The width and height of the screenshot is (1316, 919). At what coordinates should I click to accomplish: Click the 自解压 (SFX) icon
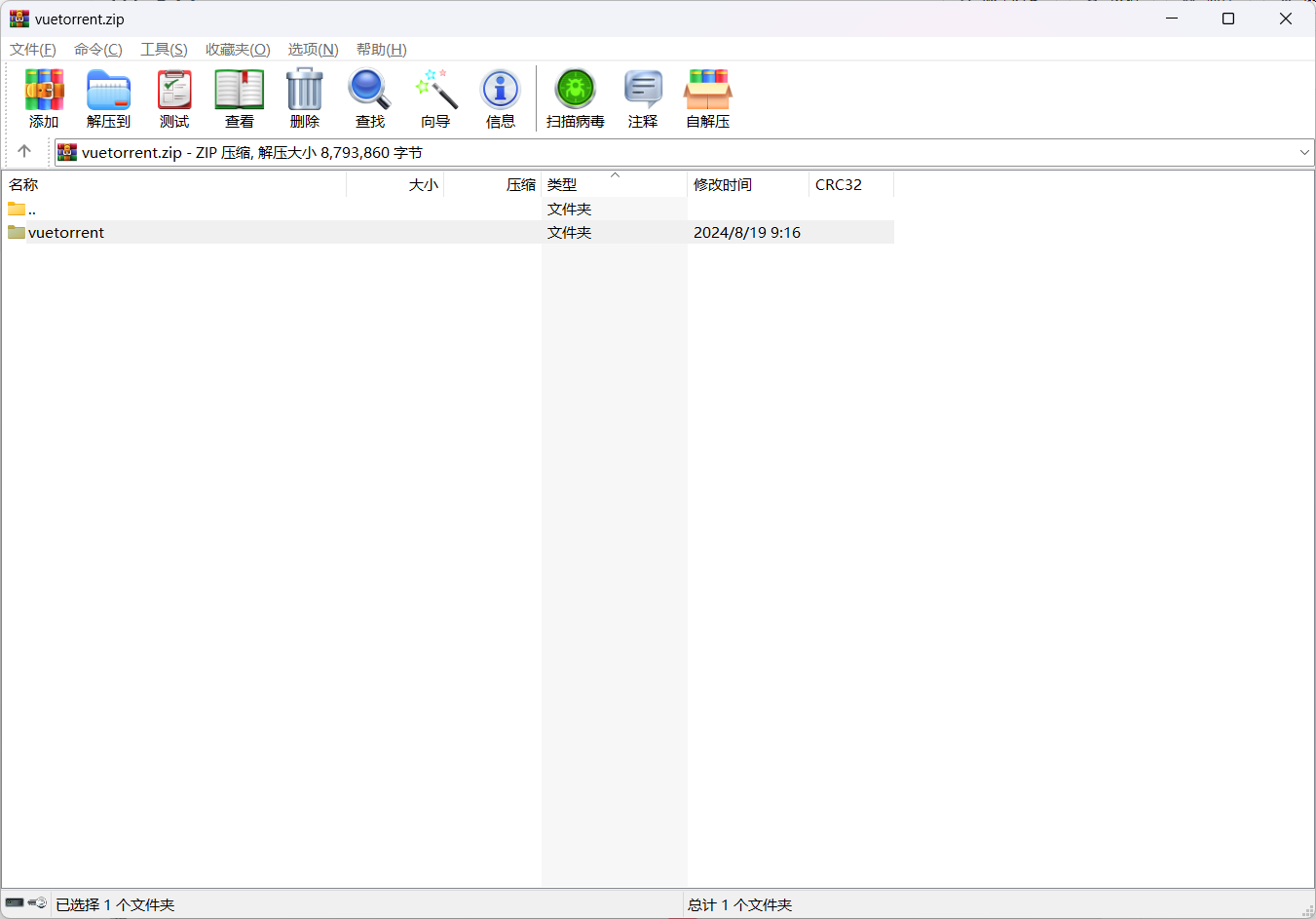(708, 98)
